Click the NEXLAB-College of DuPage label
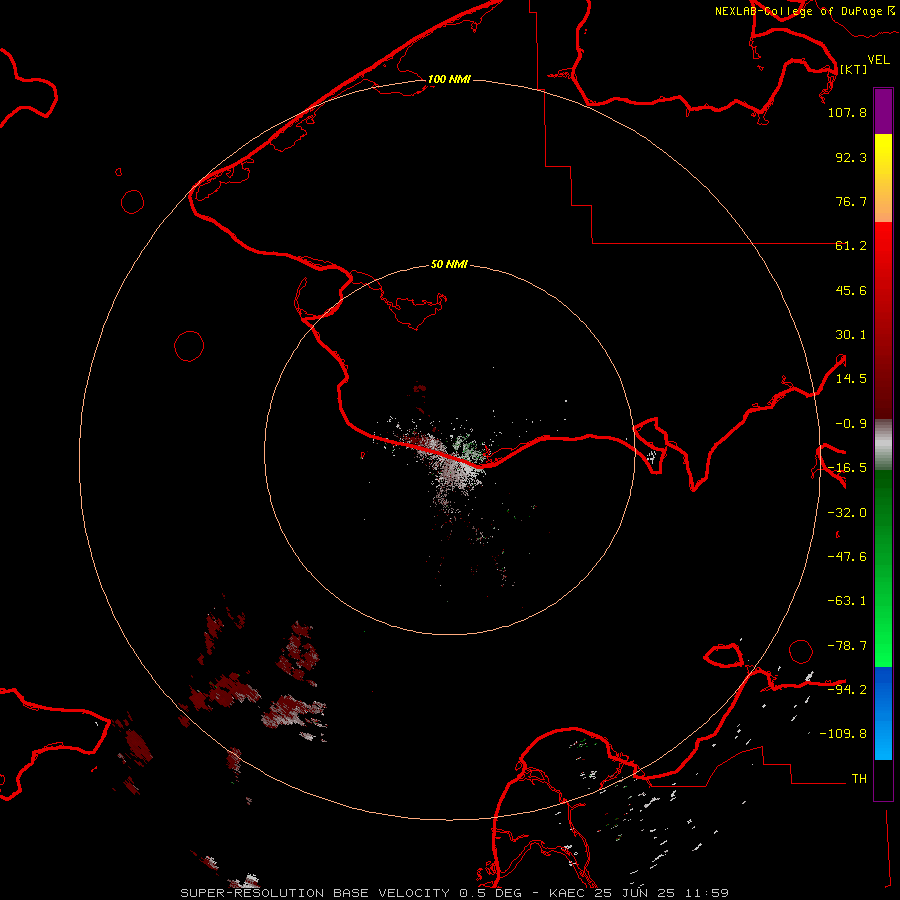The image size is (900, 900). (x=804, y=11)
